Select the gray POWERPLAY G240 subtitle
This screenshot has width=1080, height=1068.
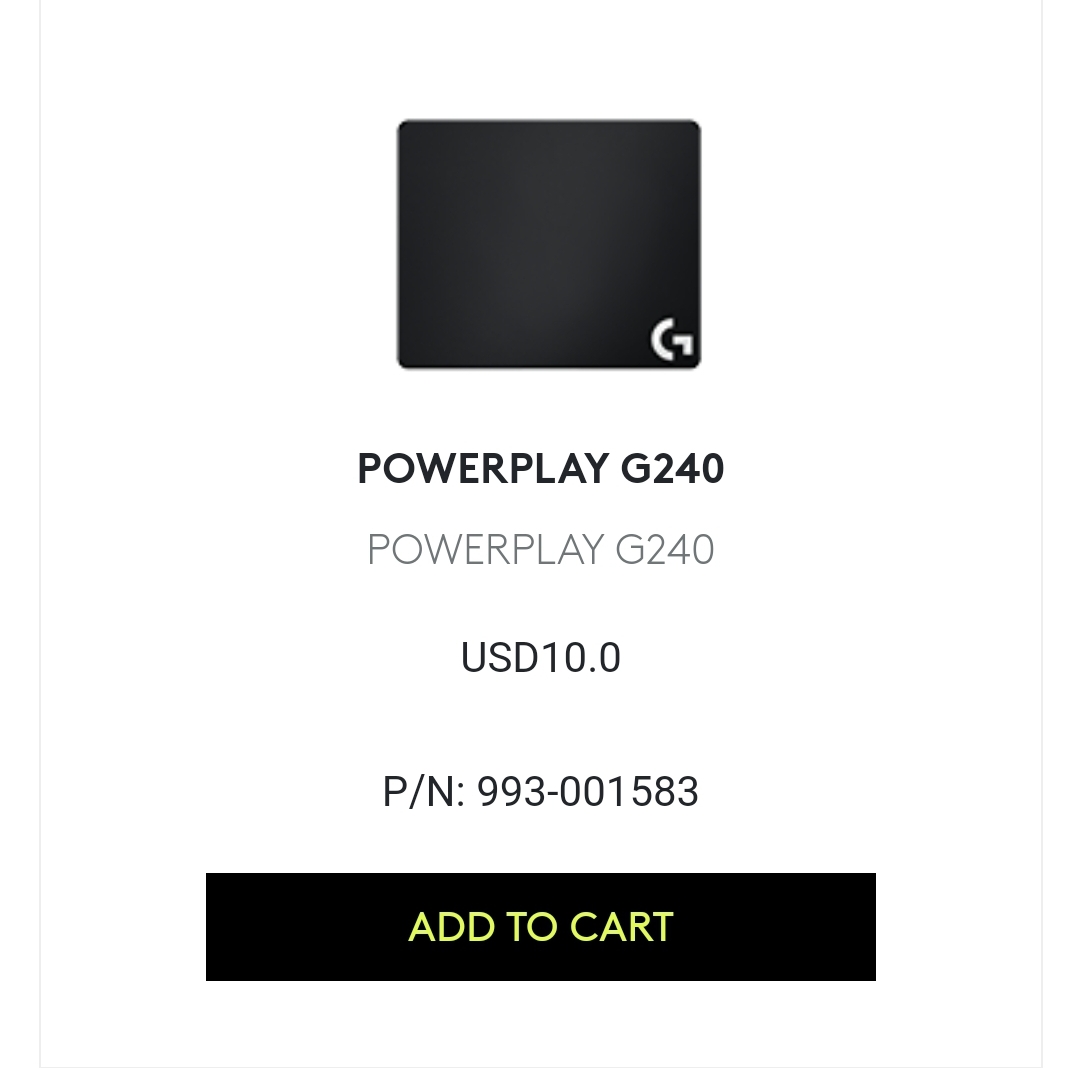pyautogui.click(x=541, y=549)
